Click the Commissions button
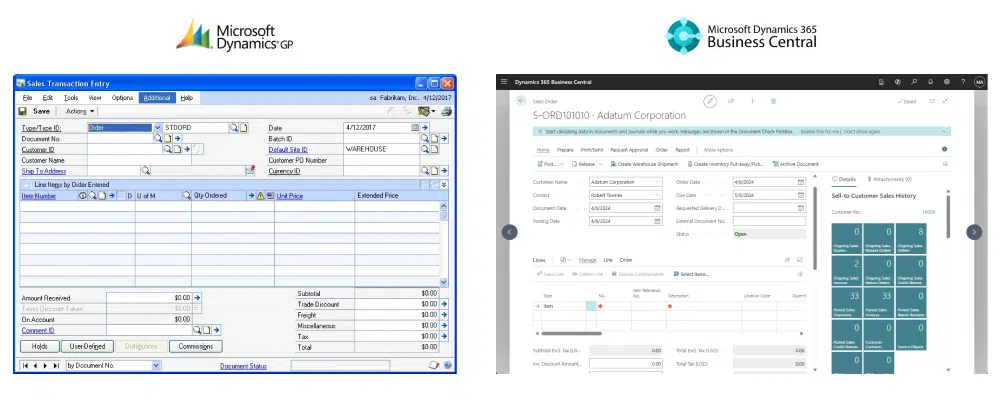This screenshot has height=400, width=1000. tap(196, 346)
